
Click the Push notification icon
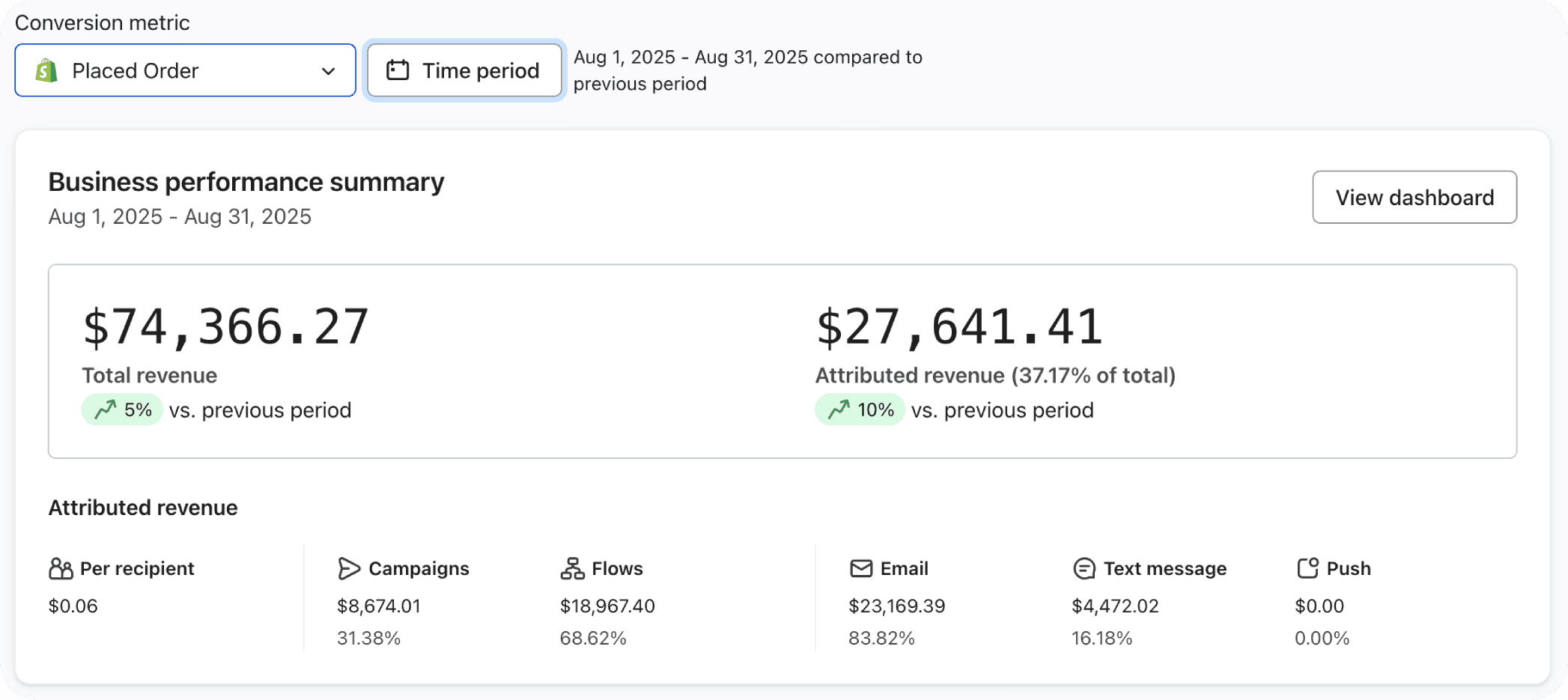point(1307,568)
